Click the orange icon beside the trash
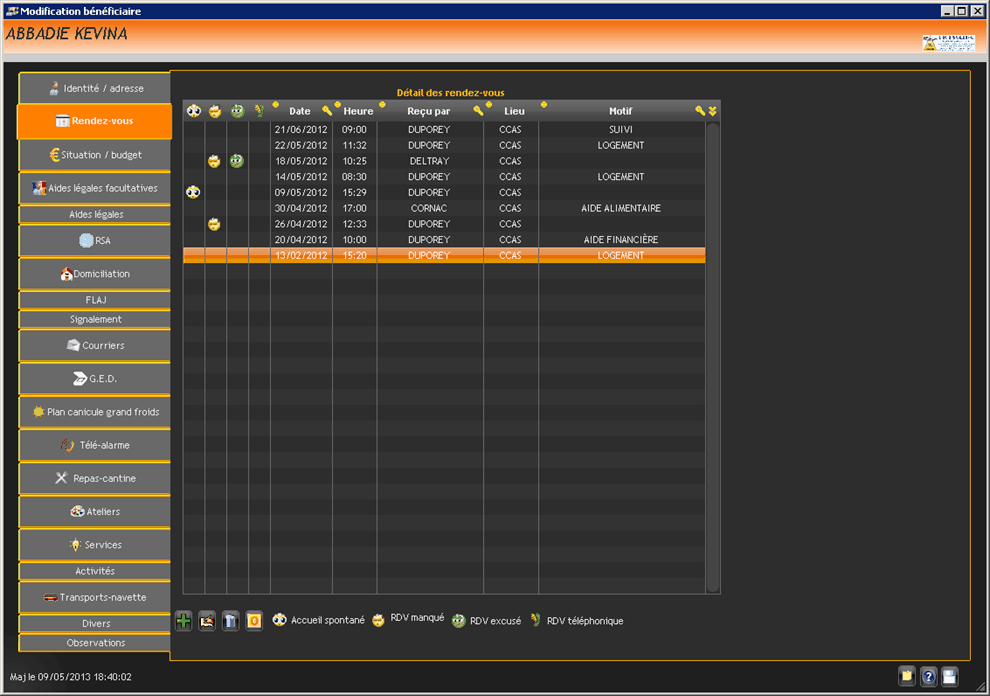 pos(254,621)
